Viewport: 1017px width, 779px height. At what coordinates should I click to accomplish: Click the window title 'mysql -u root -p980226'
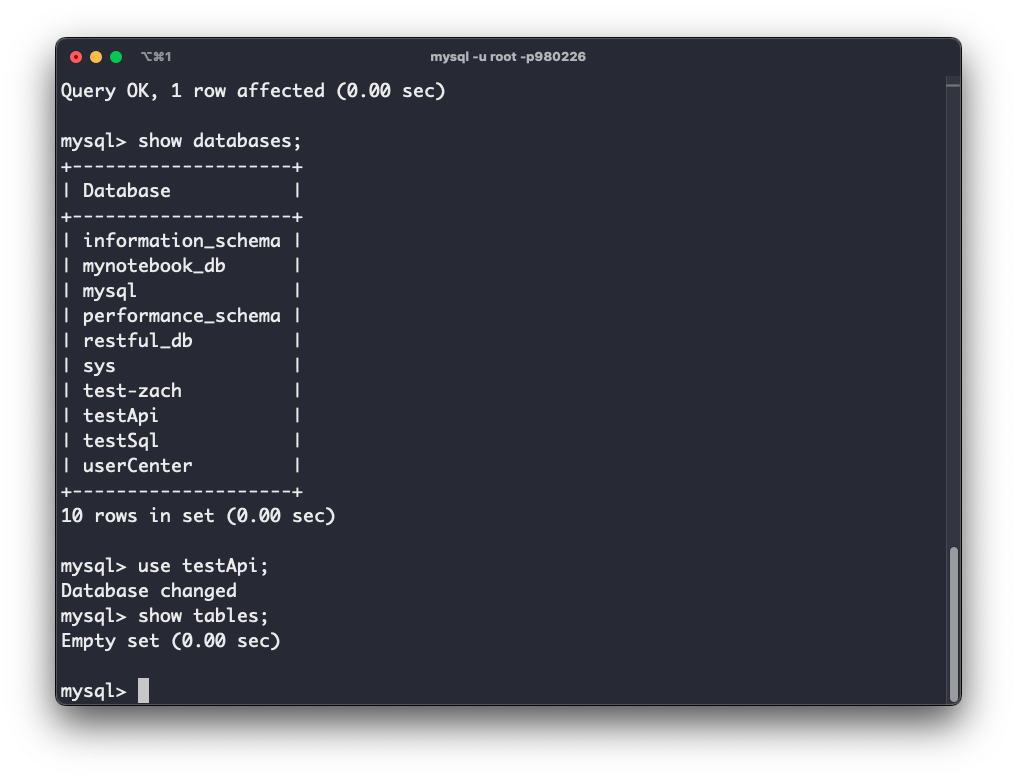[x=508, y=57]
